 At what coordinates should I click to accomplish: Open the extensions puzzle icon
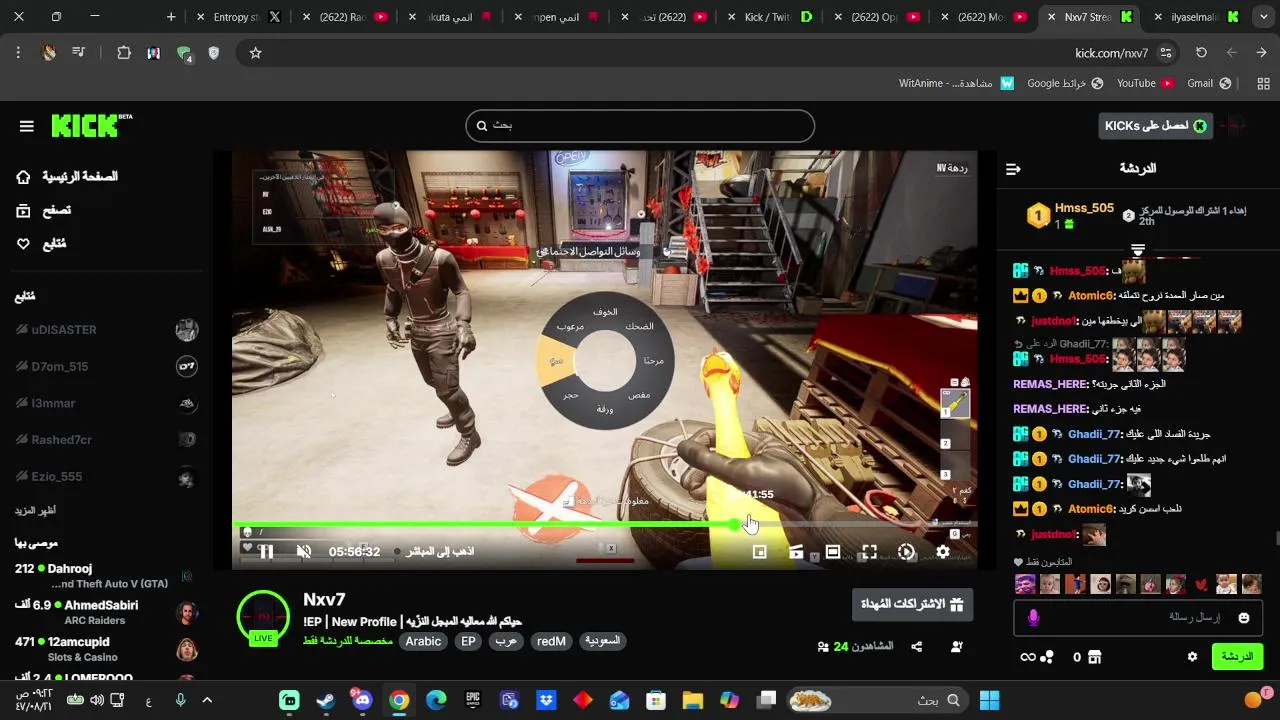pos(124,53)
